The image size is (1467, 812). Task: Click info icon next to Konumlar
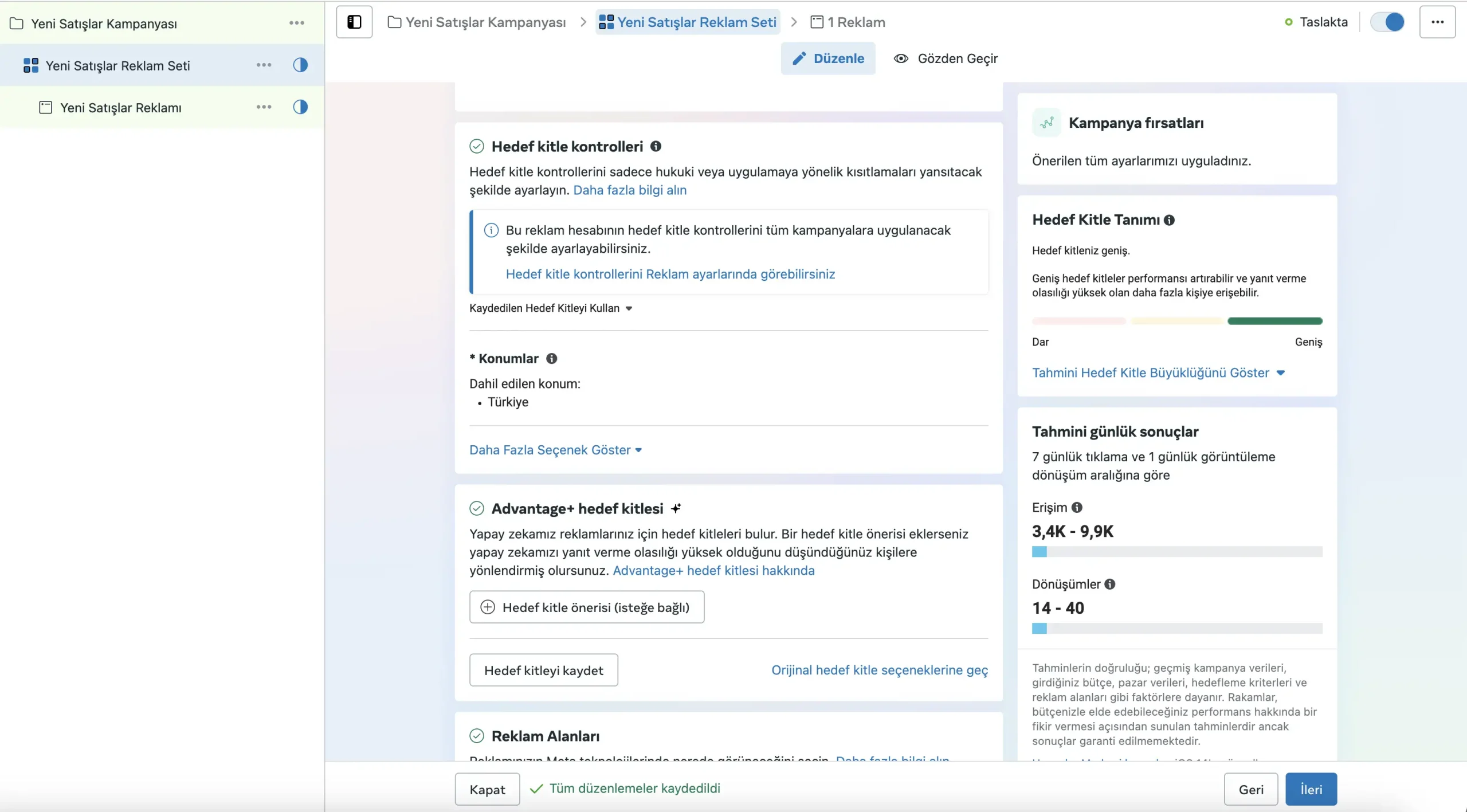(551, 359)
